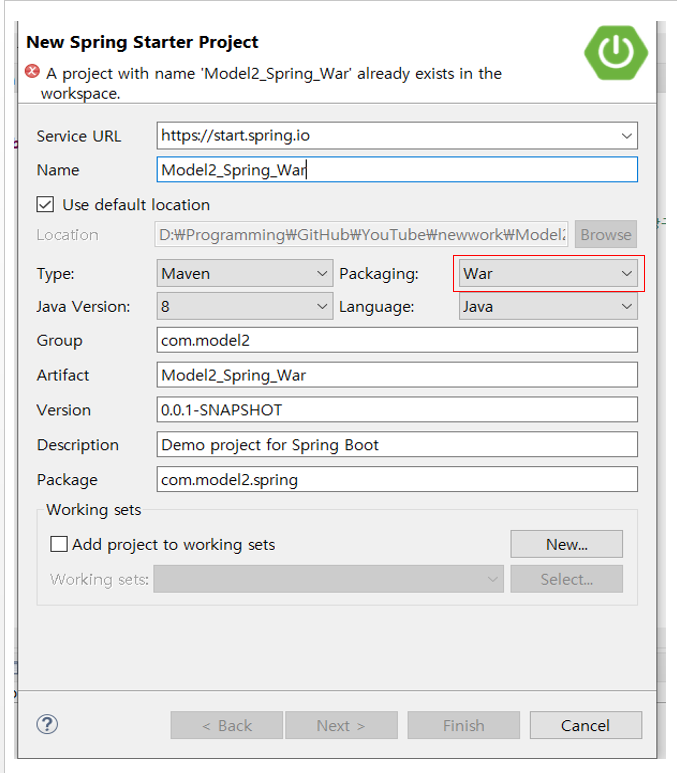The image size is (677, 773).
Task: Click the disabled Location path field
Action: pos(361,234)
